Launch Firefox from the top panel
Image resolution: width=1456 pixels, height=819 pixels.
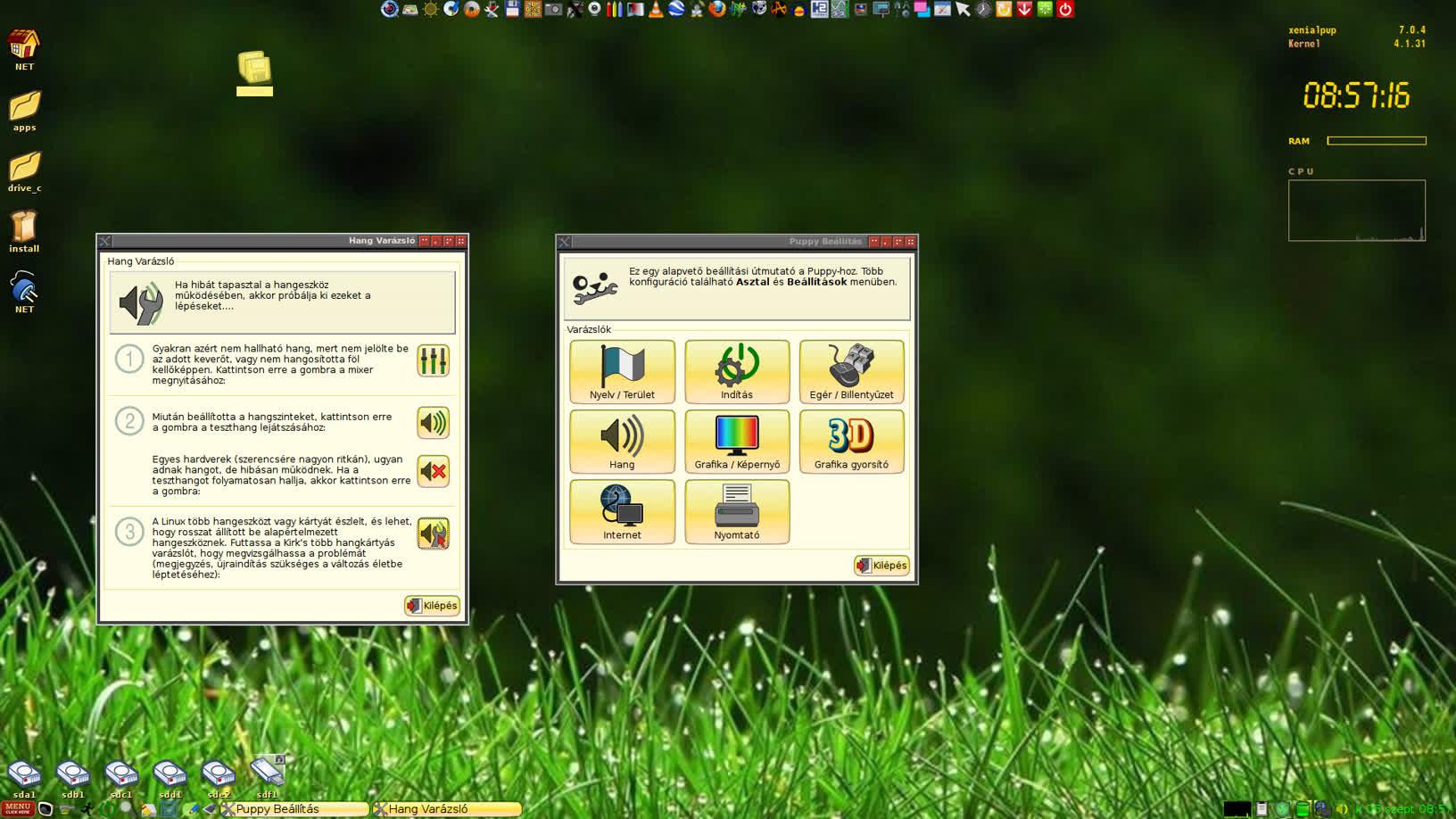(x=717, y=9)
